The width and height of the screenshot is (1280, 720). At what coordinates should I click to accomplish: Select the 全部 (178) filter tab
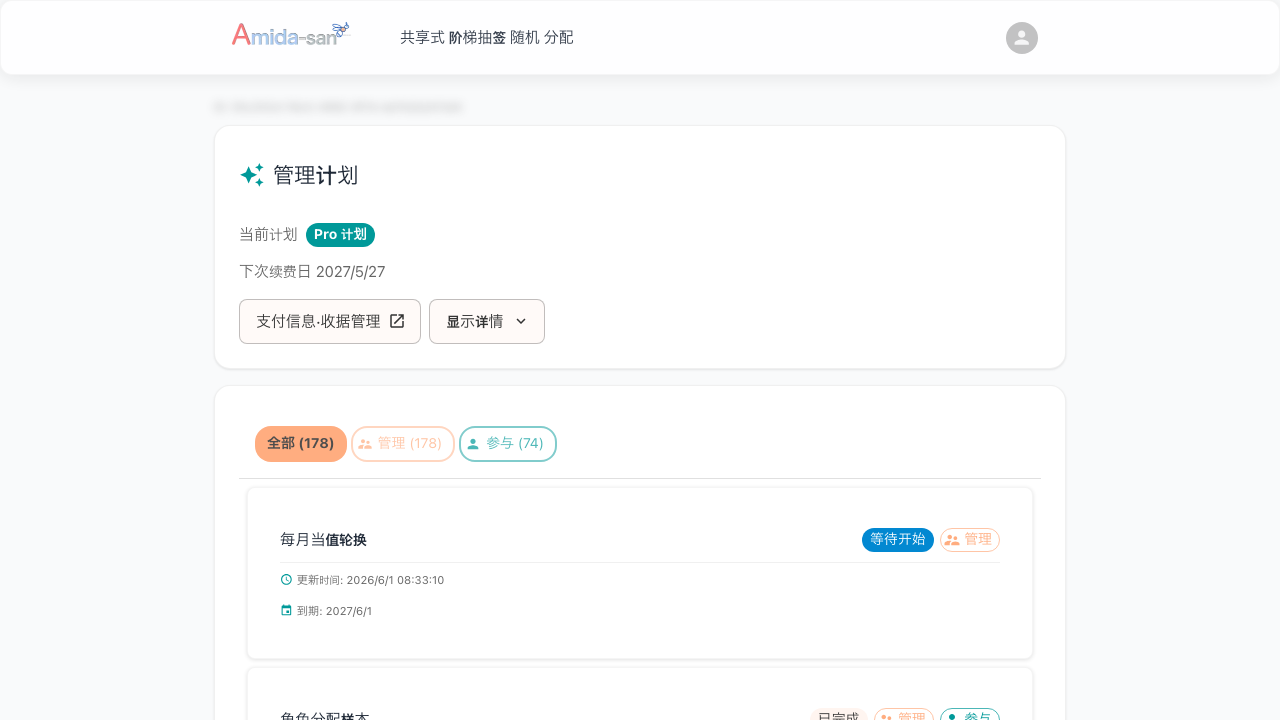(301, 444)
